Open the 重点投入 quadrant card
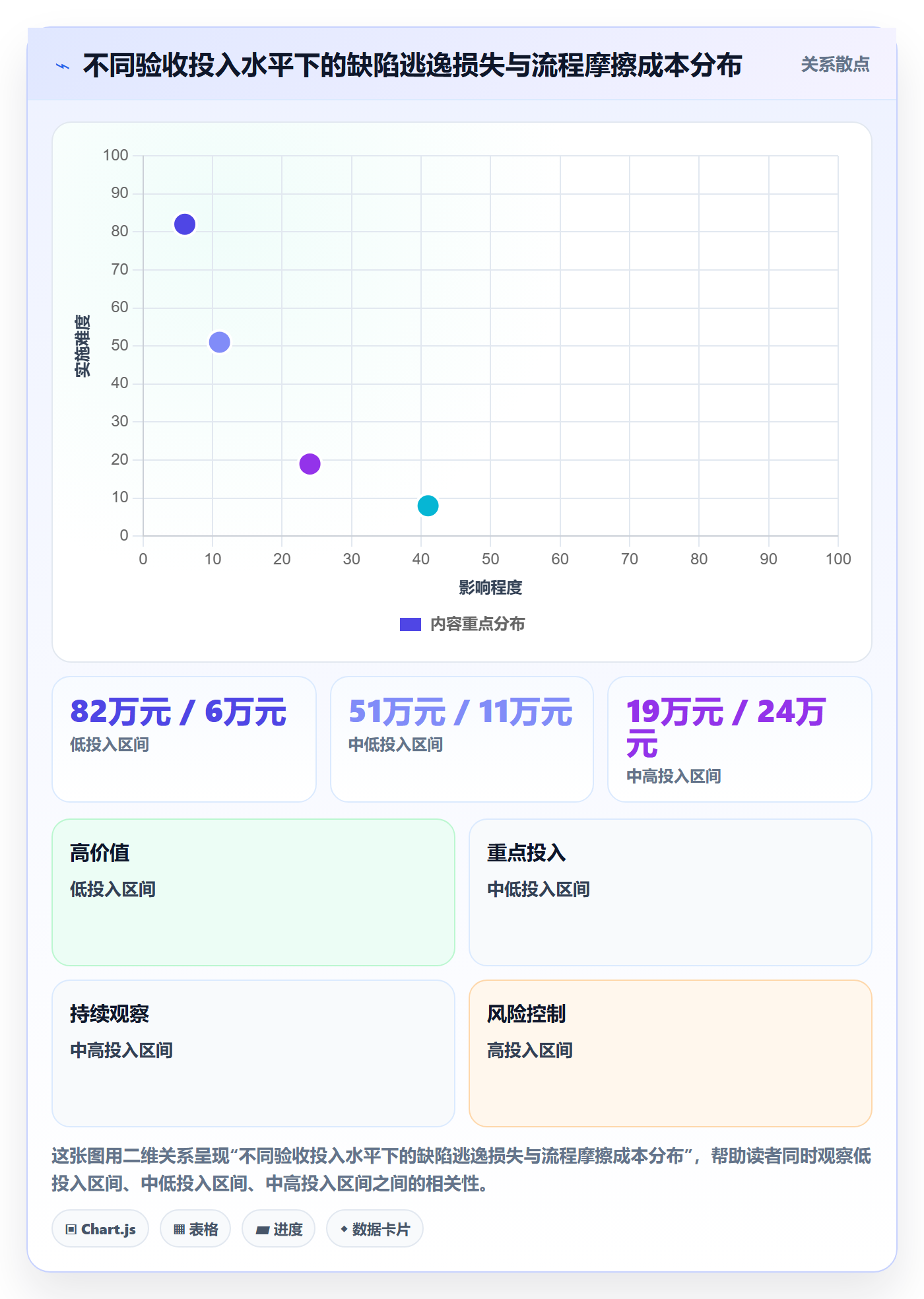924x1299 pixels. pyautogui.click(x=671, y=892)
